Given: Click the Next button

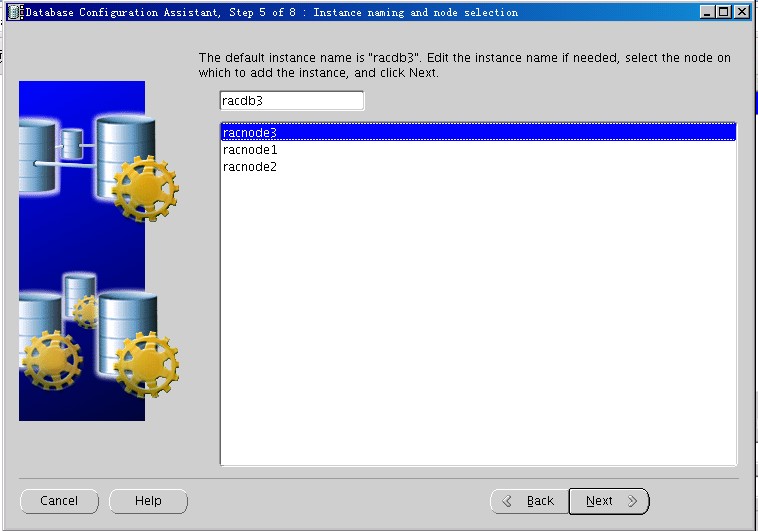Looking at the screenshot, I should click(x=609, y=501).
